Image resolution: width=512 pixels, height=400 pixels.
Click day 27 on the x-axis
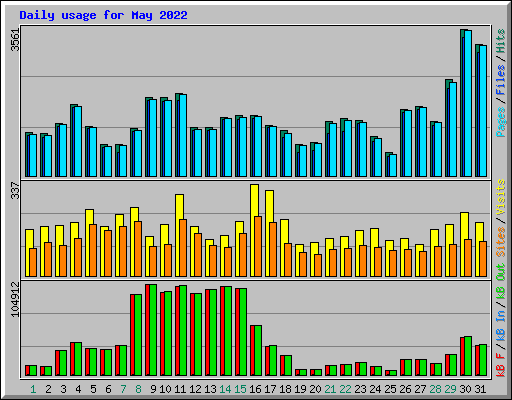tap(420, 389)
